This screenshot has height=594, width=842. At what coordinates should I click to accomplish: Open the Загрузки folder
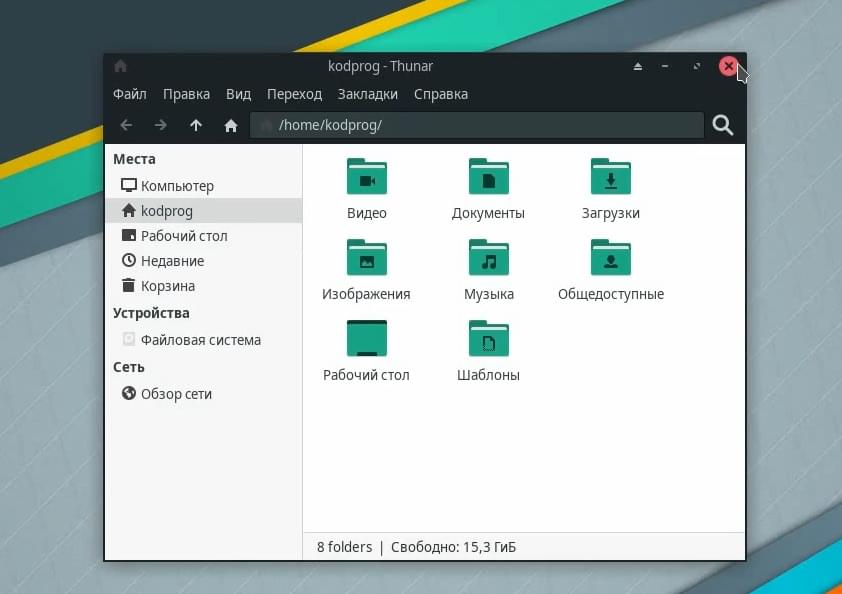[611, 189]
